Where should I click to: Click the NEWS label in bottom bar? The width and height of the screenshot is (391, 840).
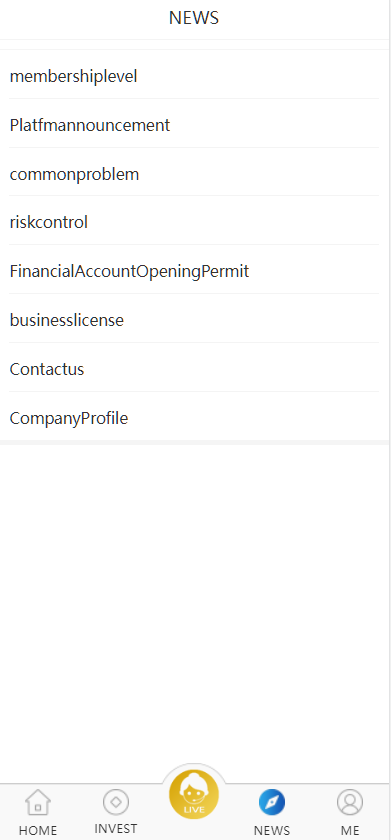[272, 830]
